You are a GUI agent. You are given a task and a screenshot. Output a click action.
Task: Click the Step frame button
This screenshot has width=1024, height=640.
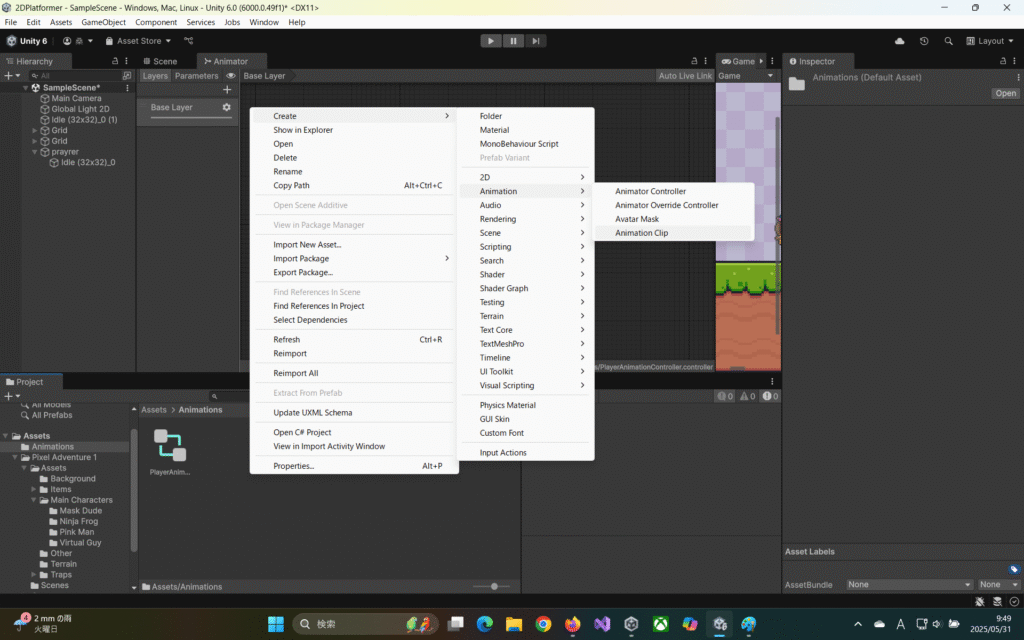(x=536, y=40)
